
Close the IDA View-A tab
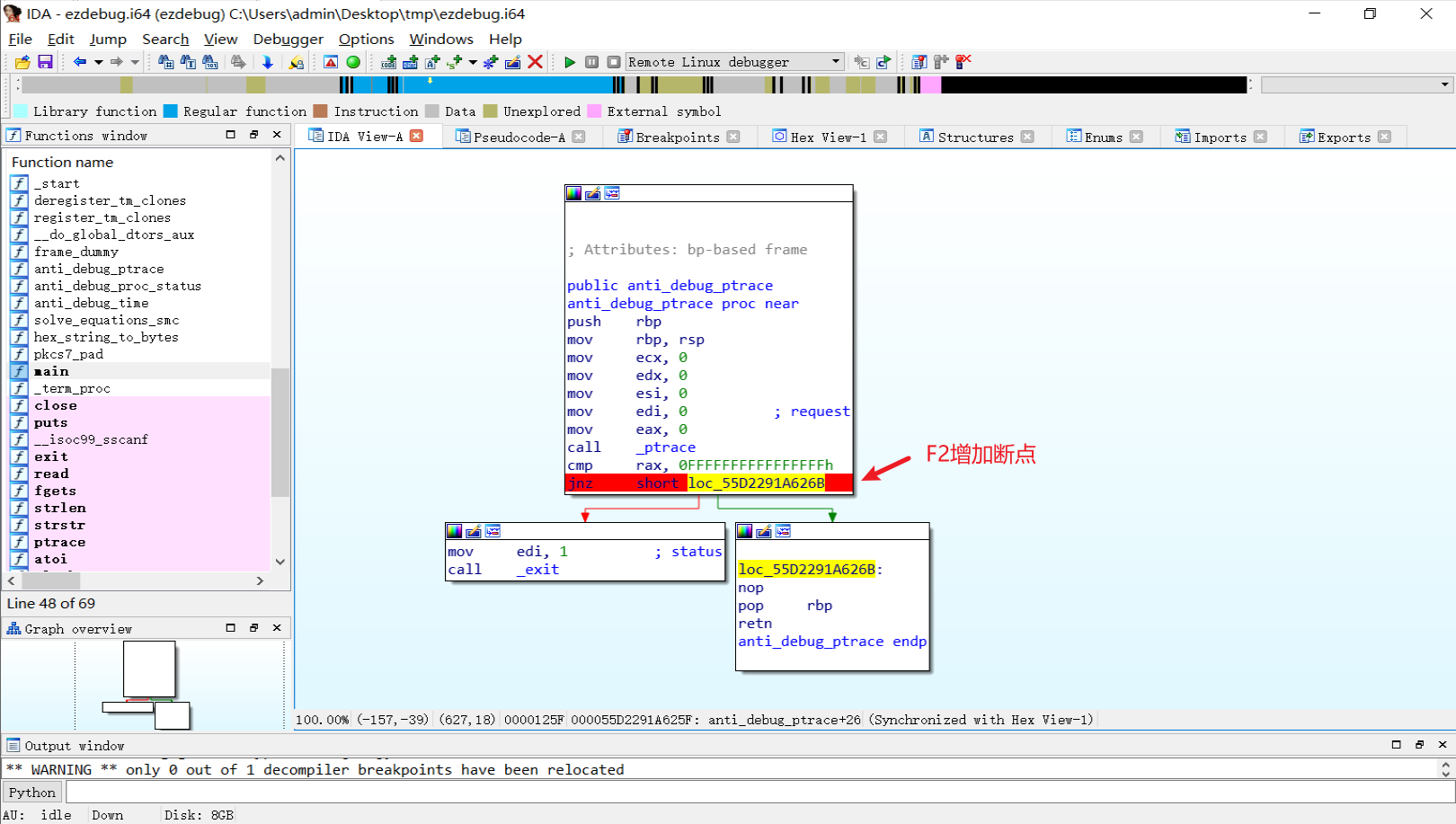click(416, 136)
